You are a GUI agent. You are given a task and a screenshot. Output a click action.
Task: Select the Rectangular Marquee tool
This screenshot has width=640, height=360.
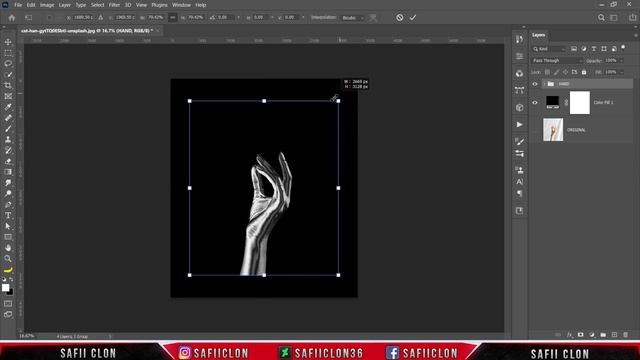click(8, 53)
